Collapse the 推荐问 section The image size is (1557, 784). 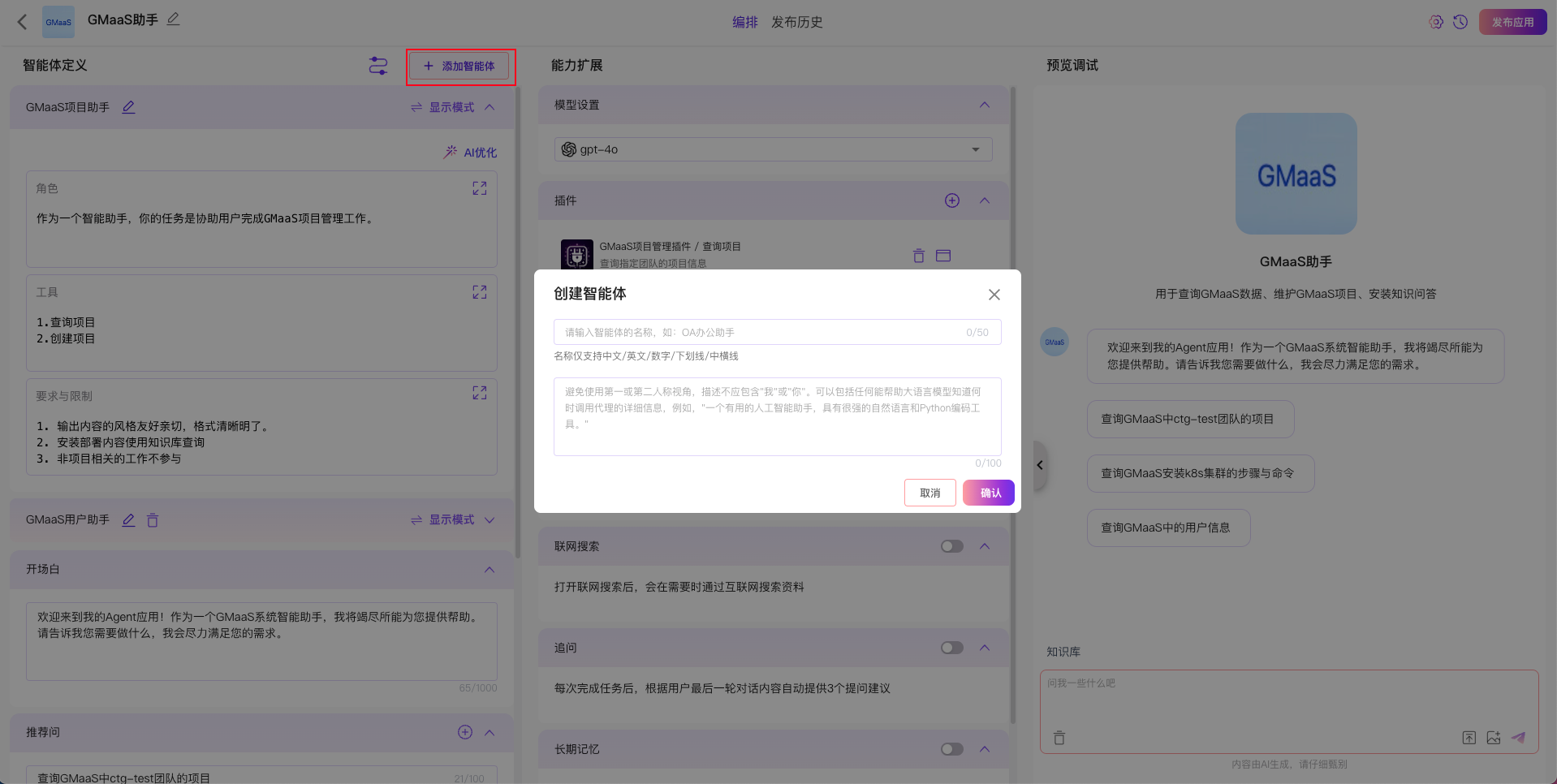tap(490, 732)
